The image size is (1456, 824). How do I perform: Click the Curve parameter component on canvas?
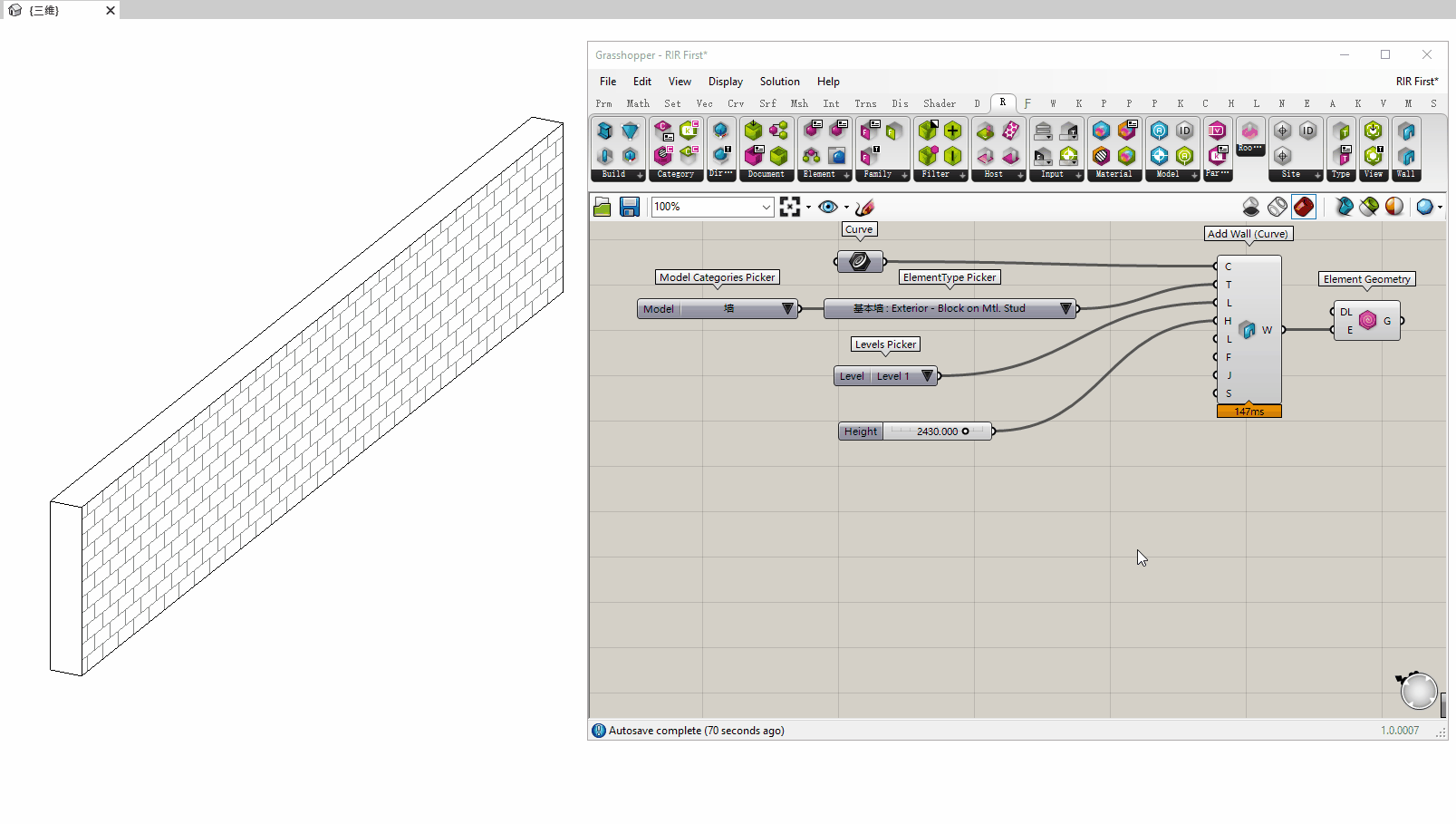tap(859, 262)
